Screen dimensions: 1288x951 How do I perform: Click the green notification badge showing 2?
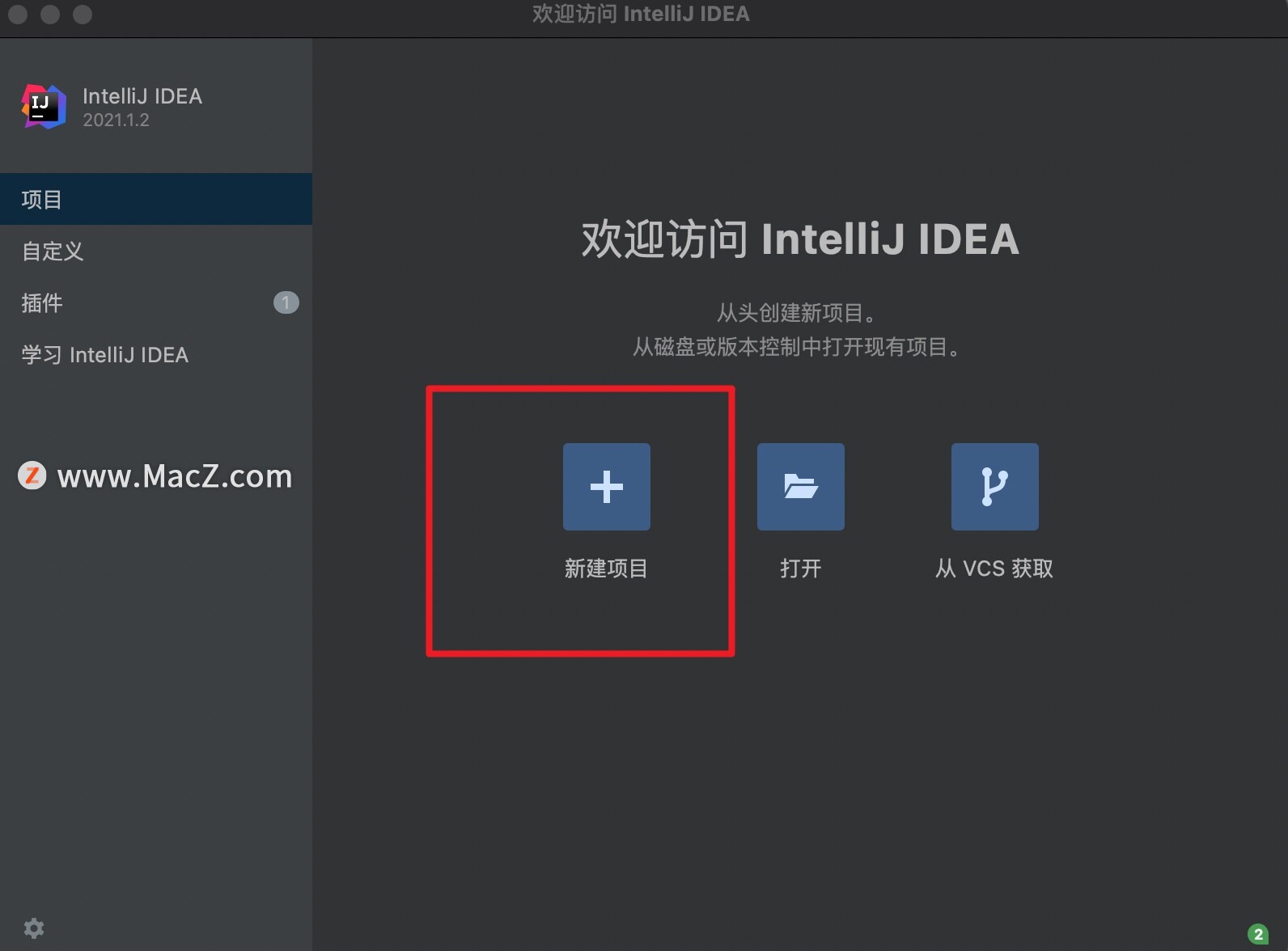pyautogui.click(x=1258, y=934)
